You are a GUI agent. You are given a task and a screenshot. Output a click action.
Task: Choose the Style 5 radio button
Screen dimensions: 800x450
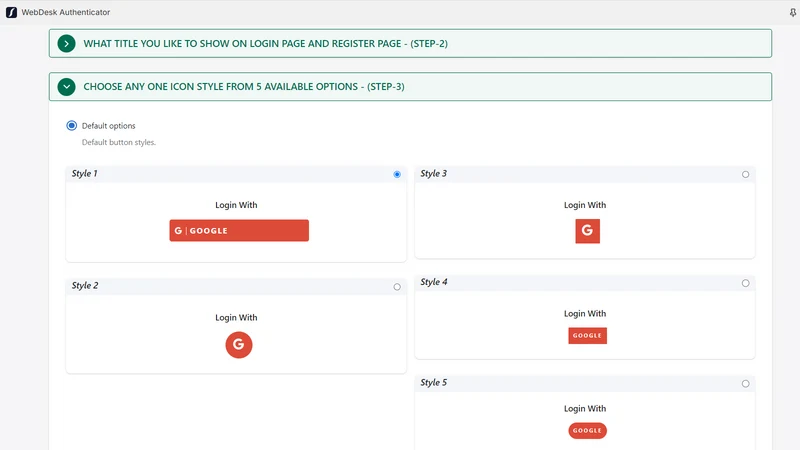point(745,384)
